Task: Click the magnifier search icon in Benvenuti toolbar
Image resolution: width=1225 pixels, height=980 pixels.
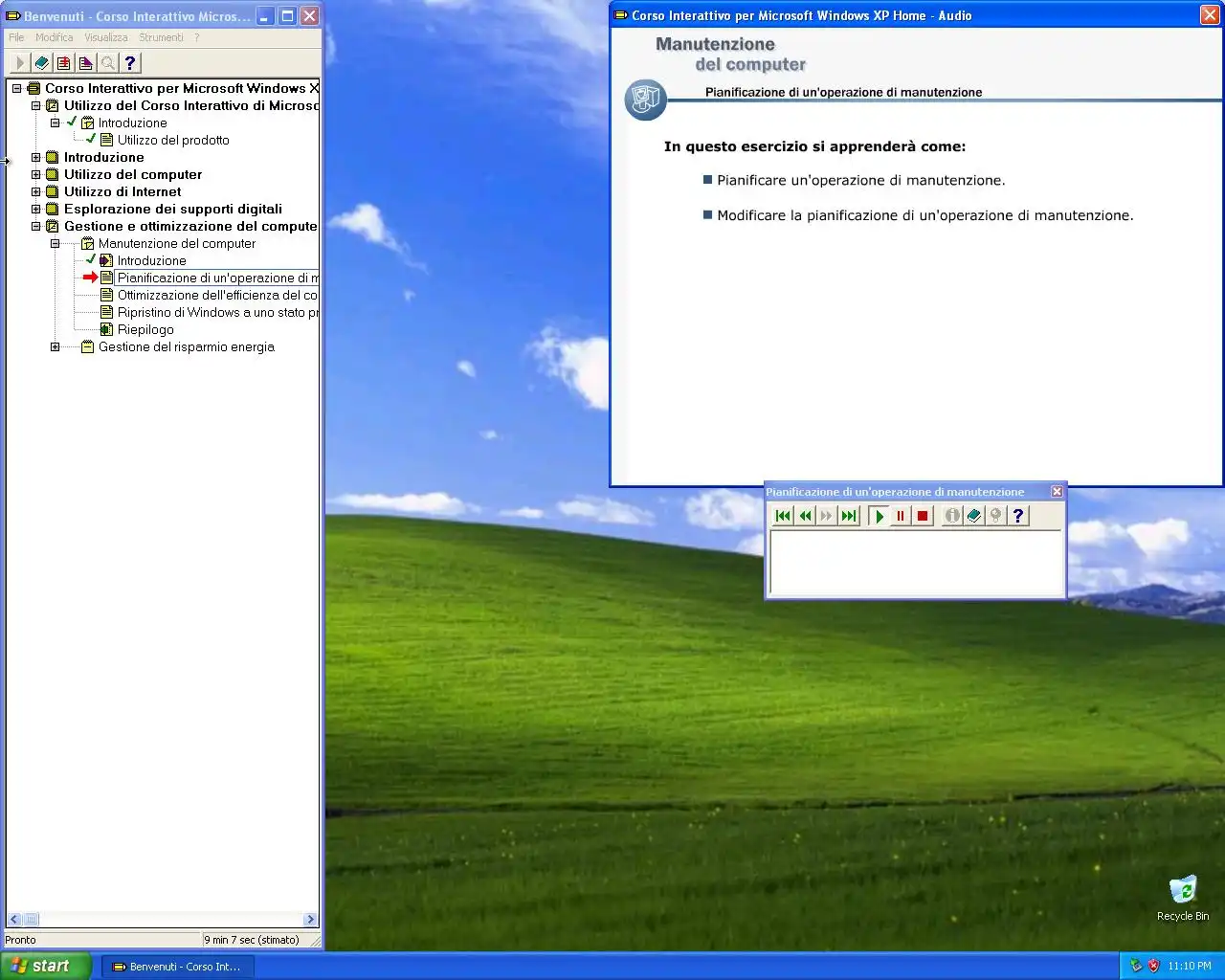Action: point(108,63)
